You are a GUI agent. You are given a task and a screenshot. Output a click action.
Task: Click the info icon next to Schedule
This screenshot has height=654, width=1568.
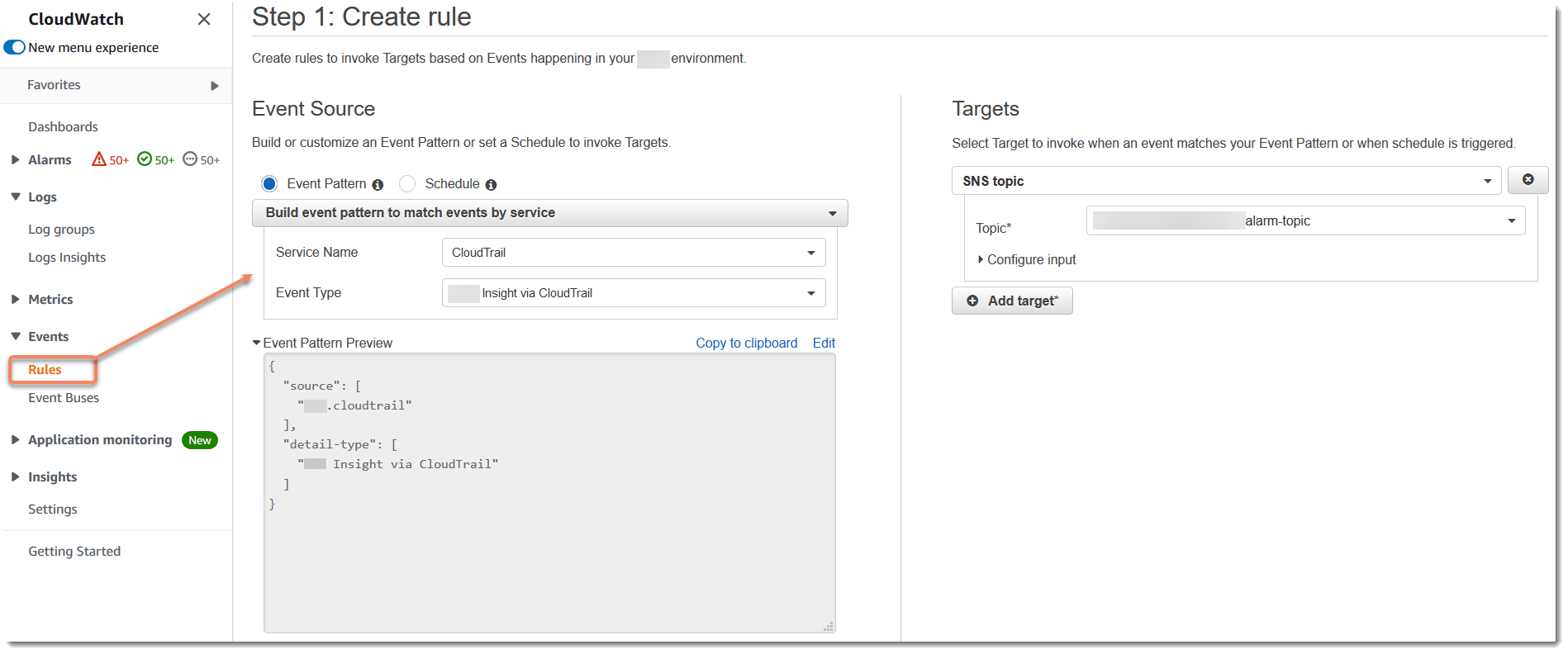(491, 185)
